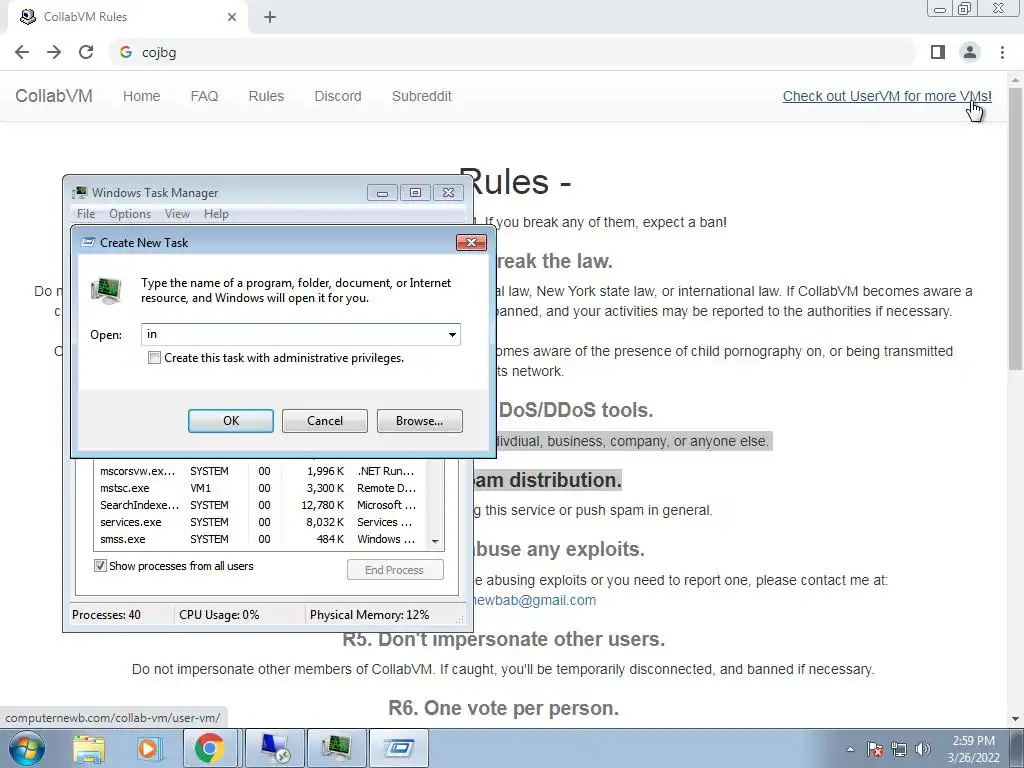Click process list scroll down arrow
The image size is (1024, 768).
pyautogui.click(x=435, y=541)
